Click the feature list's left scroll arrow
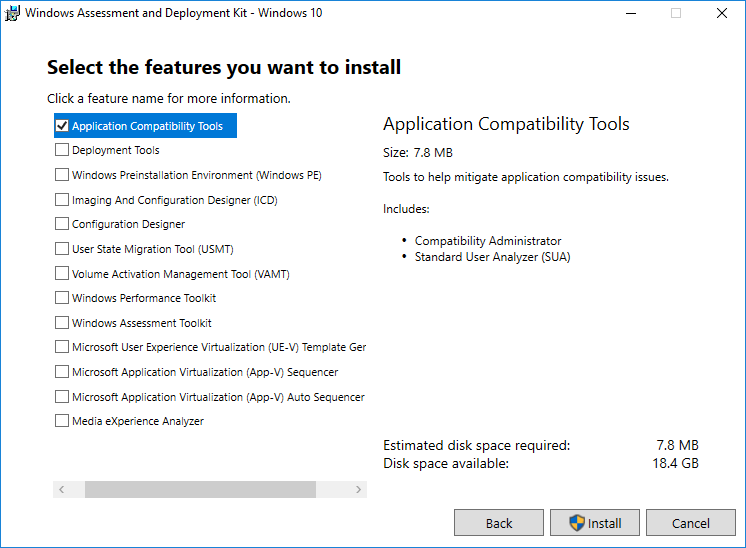746x548 pixels. coord(61,489)
